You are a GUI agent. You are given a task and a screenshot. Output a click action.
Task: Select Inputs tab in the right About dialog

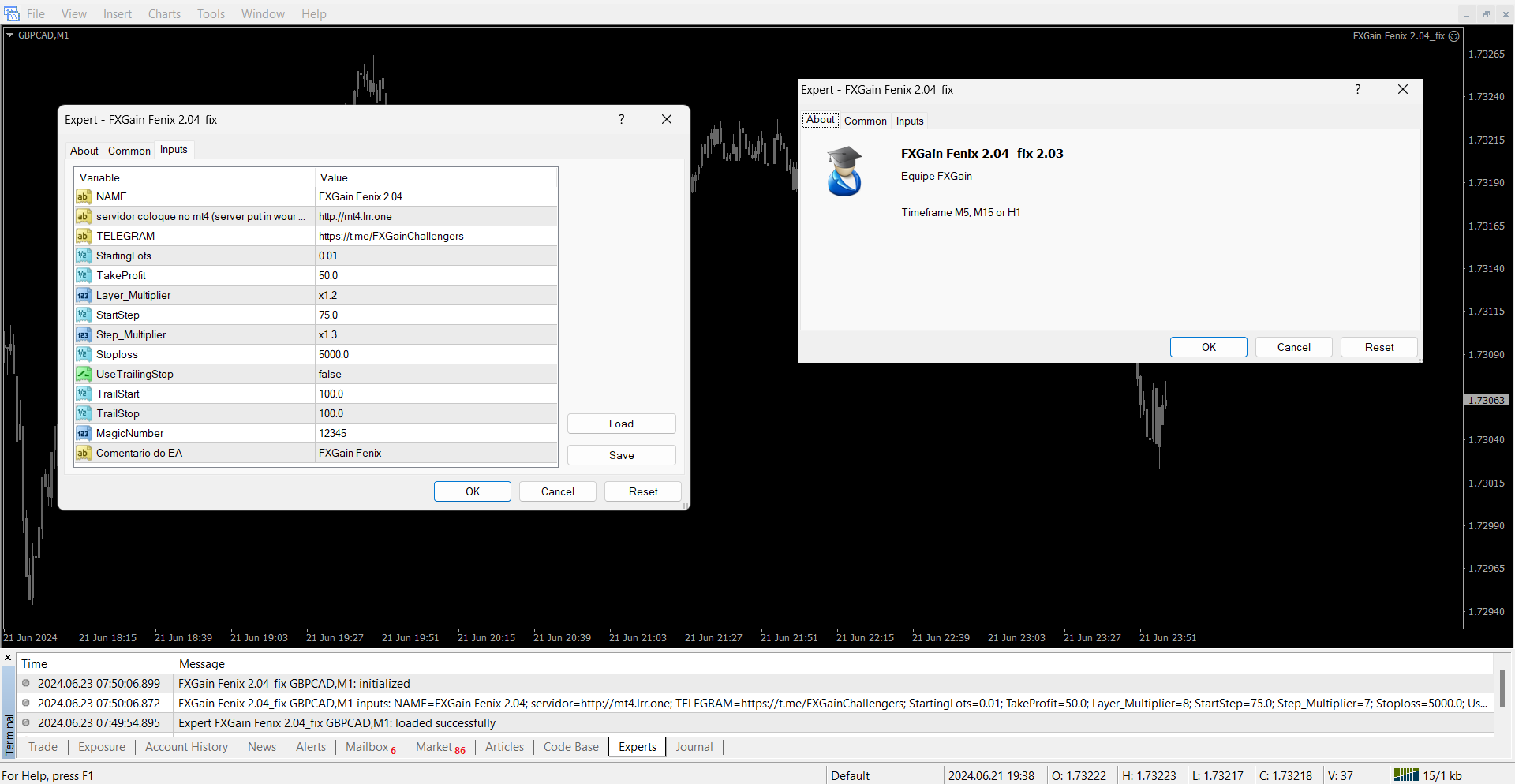tap(910, 121)
